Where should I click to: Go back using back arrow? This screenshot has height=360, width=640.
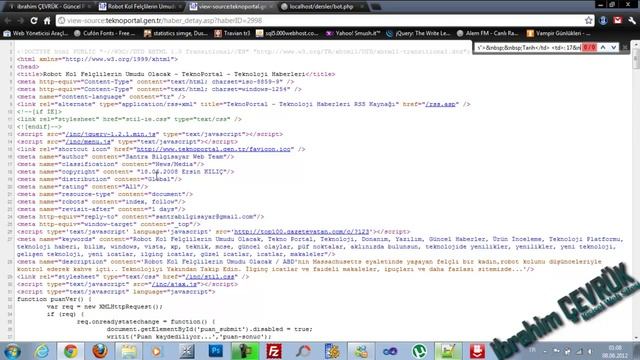(8, 20)
